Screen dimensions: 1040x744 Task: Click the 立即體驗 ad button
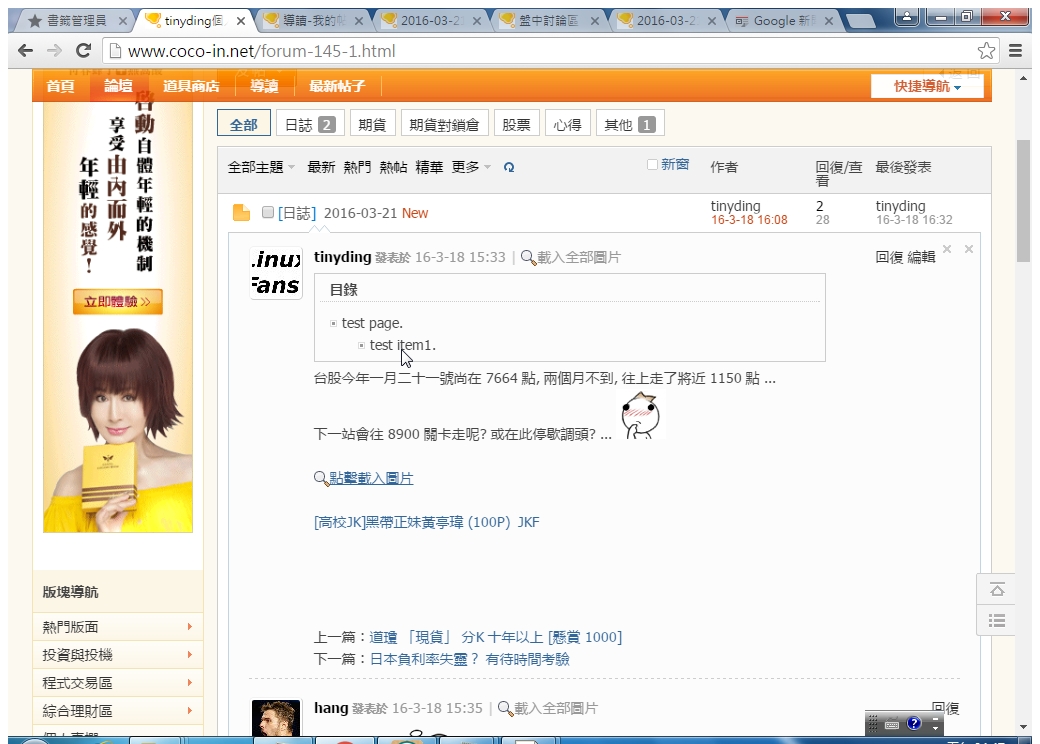tap(117, 302)
